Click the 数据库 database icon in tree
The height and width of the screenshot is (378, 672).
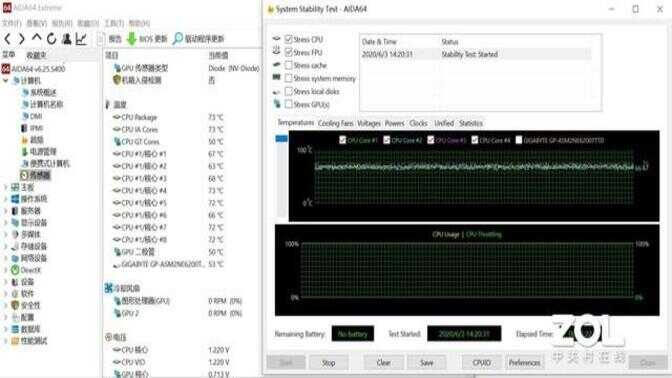point(15,329)
